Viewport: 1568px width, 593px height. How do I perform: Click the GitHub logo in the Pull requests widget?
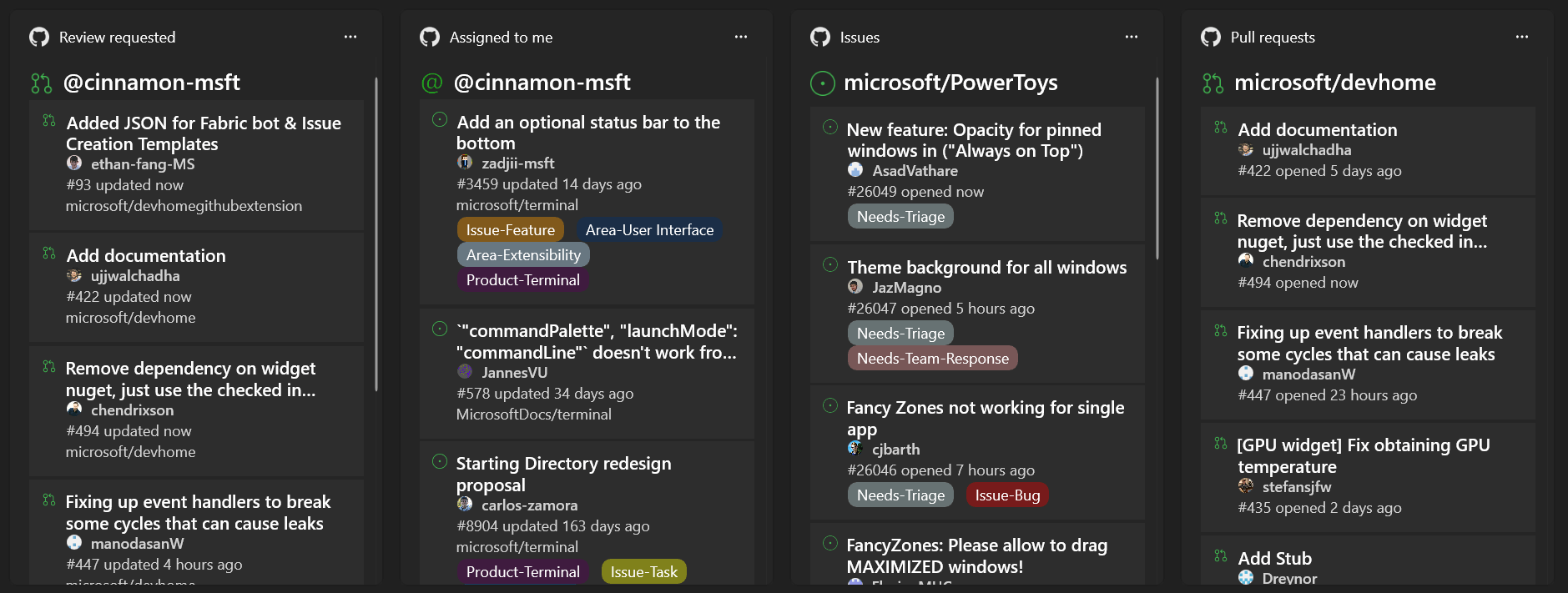click(1209, 37)
